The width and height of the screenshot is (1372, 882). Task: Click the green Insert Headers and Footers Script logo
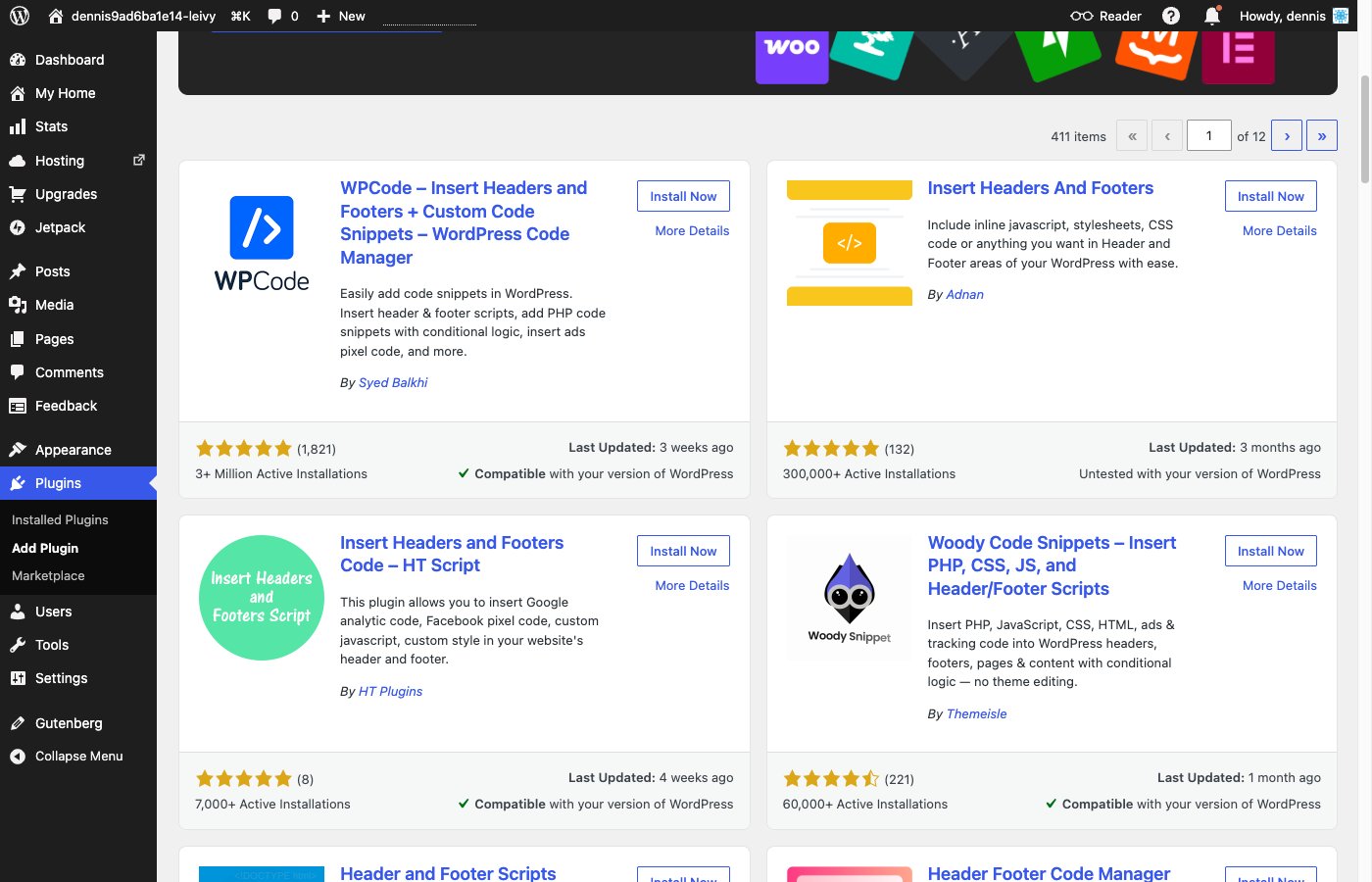click(x=262, y=598)
